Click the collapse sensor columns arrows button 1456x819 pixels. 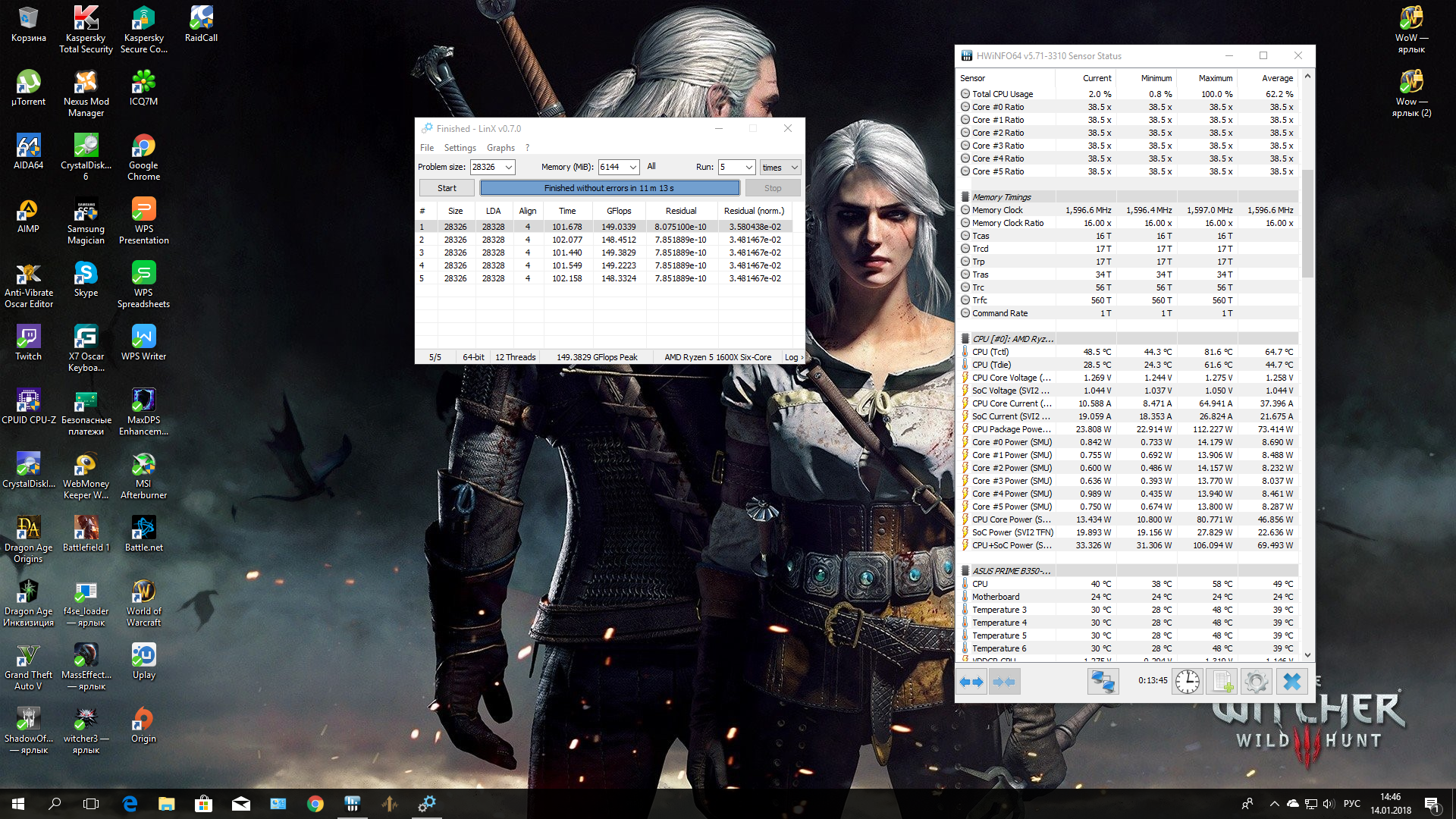tap(1003, 682)
